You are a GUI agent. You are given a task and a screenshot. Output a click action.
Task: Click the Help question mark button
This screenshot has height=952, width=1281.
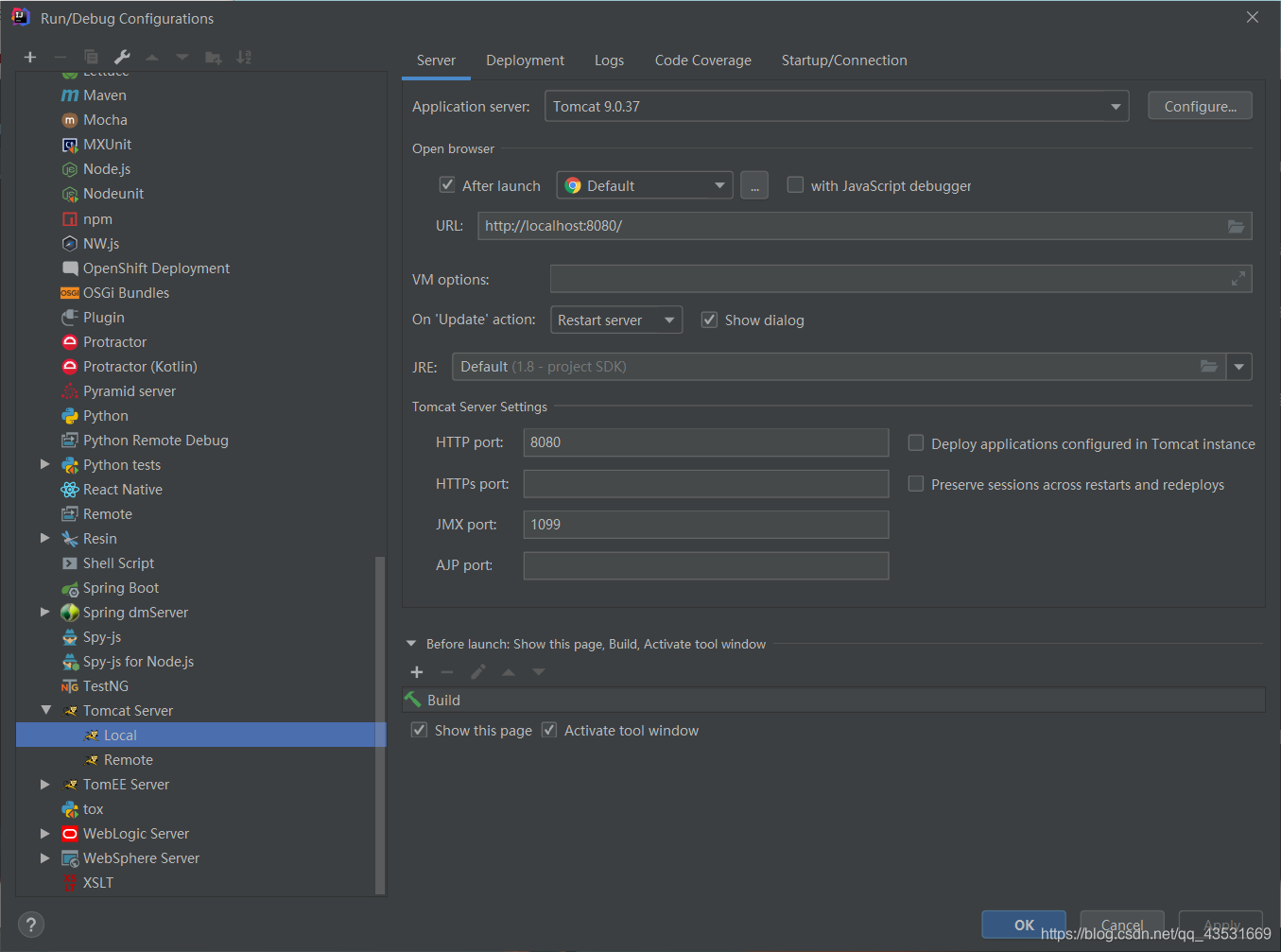point(31,925)
